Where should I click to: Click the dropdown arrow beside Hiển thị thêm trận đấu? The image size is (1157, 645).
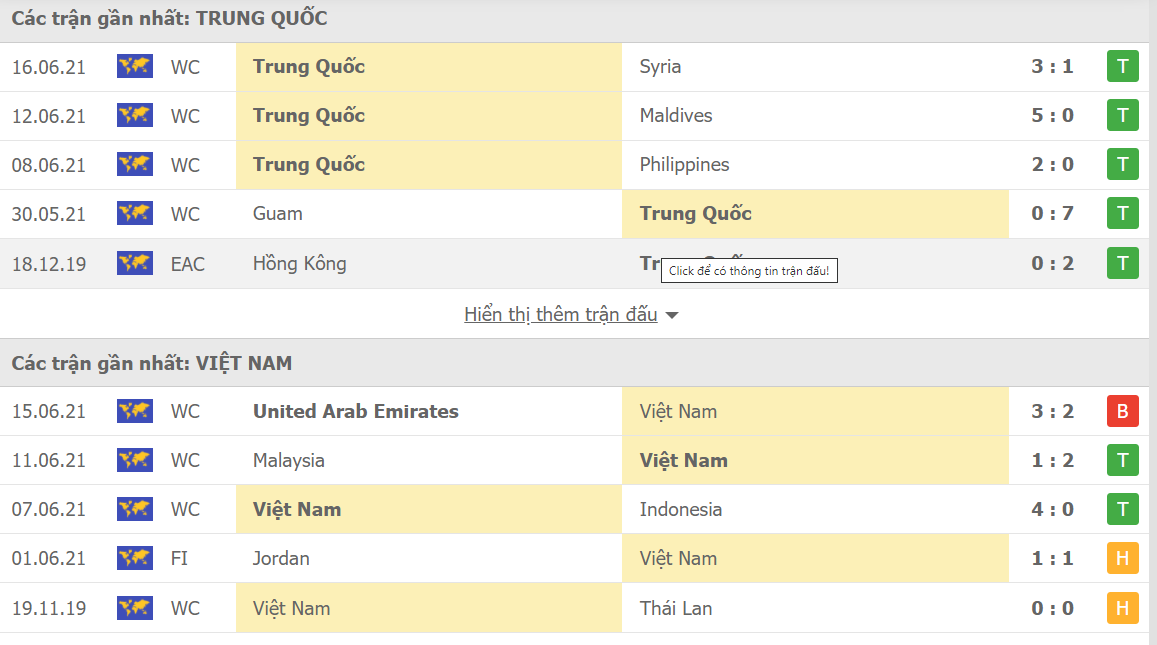[672, 316]
